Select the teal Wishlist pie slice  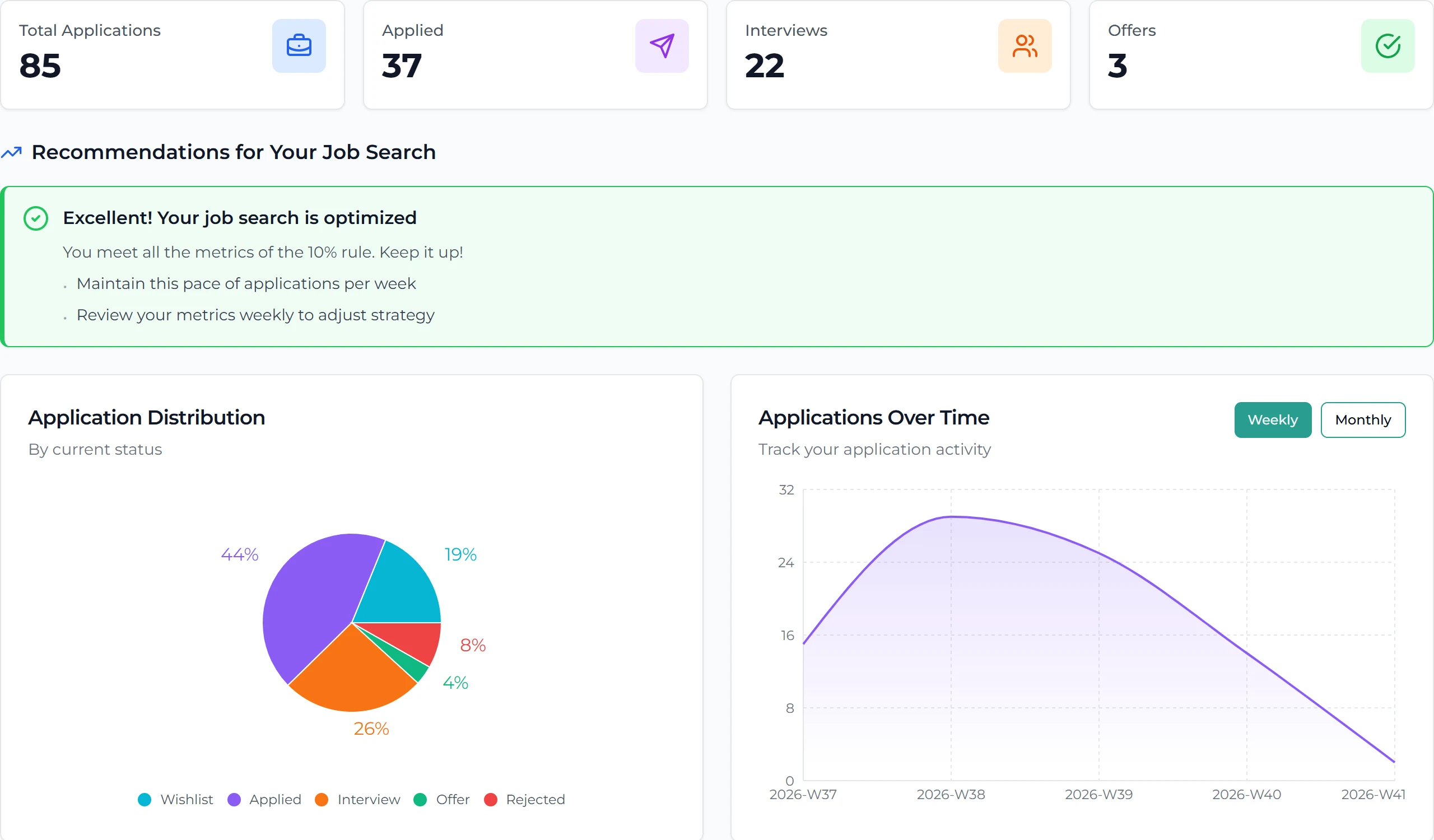click(401, 589)
